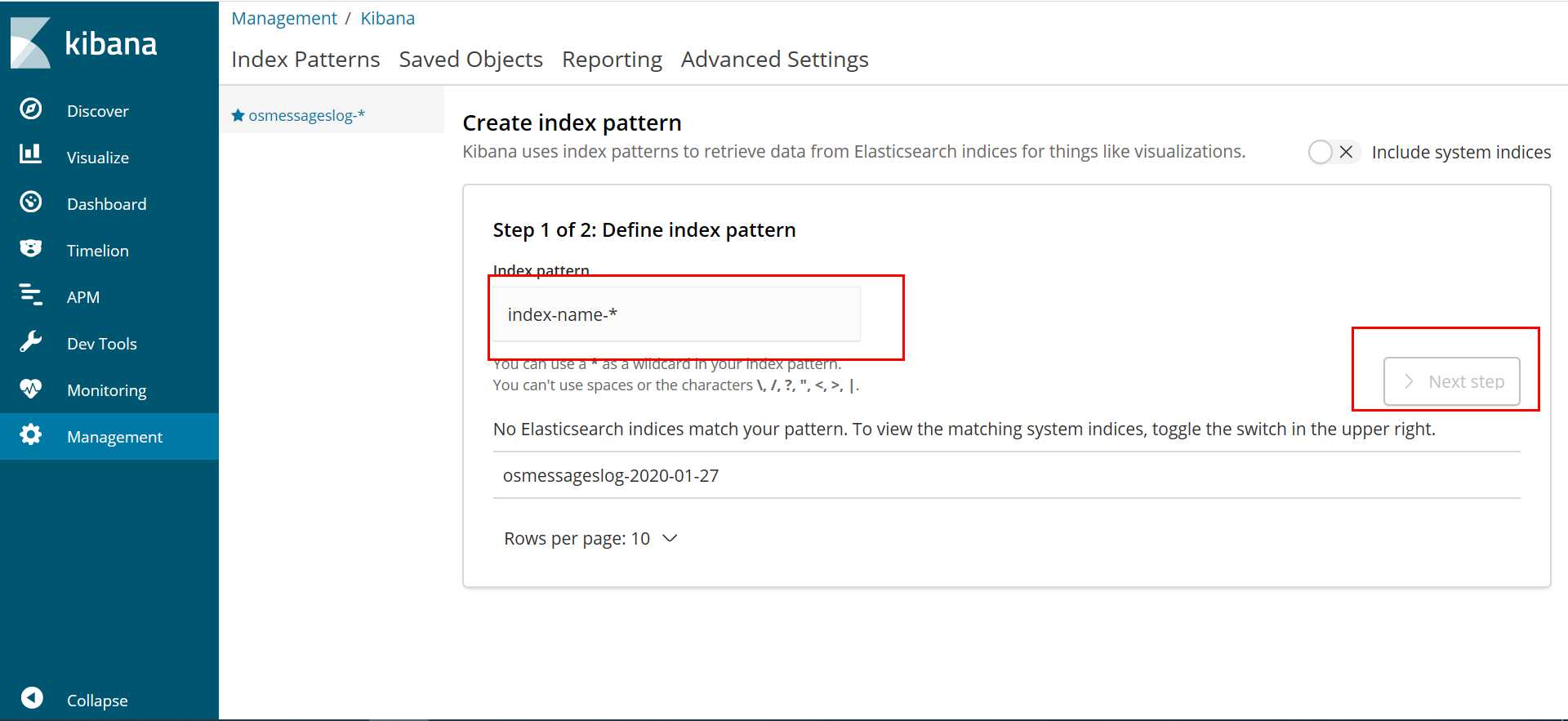Click star icon next to osmessageslog-*
Image resolution: width=1568 pixels, height=721 pixels.
click(238, 115)
